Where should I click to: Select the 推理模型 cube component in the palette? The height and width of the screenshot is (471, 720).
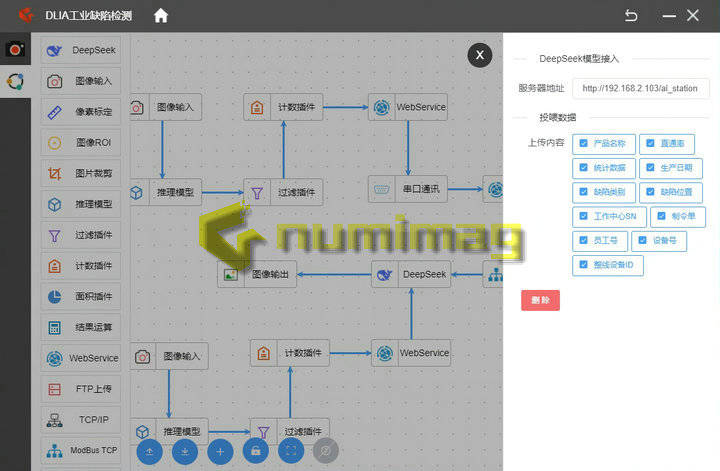pyautogui.click(x=81, y=204)
